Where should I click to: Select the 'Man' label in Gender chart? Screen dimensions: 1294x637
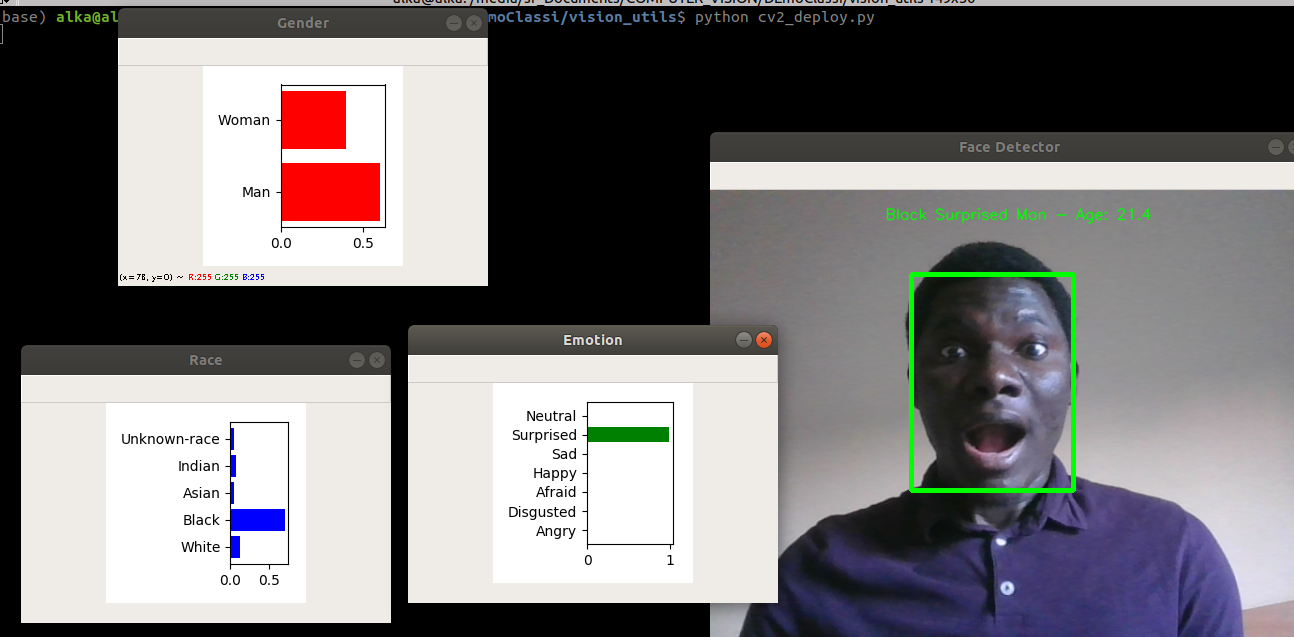click(x=256, y=192)
